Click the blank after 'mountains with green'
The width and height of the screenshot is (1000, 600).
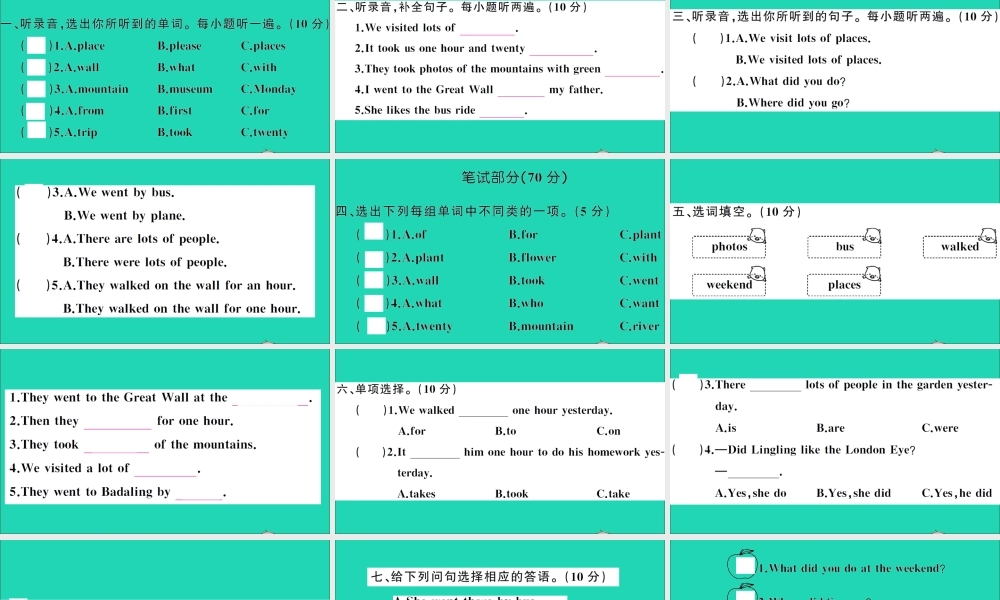pyautogui.click(x=632, y=72)
